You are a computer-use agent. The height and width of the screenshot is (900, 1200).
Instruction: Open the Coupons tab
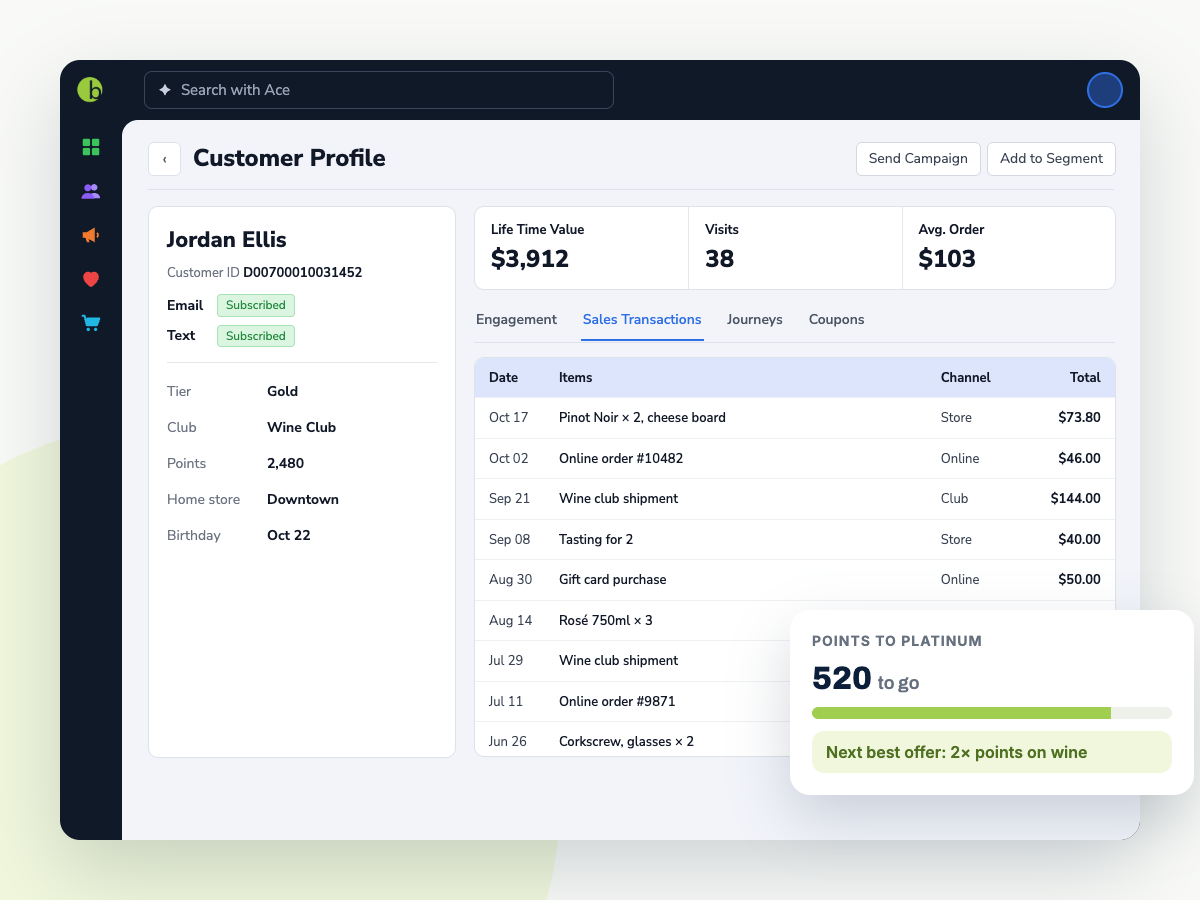point(837,320)
